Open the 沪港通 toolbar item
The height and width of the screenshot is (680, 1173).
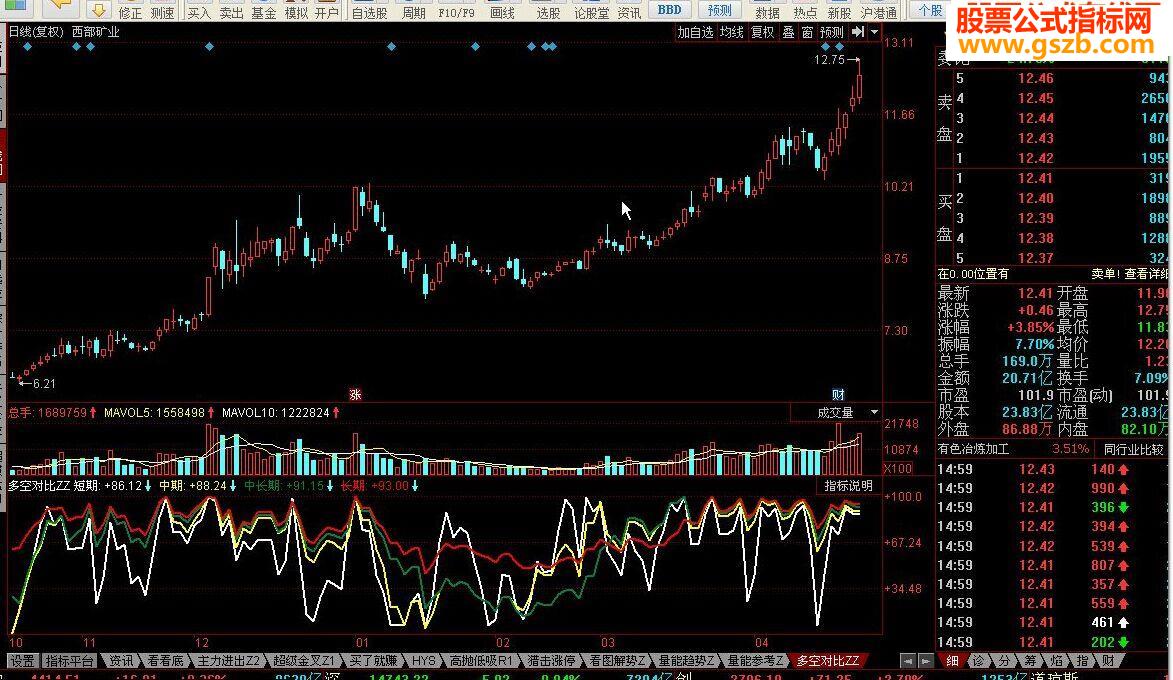point(879,12)
